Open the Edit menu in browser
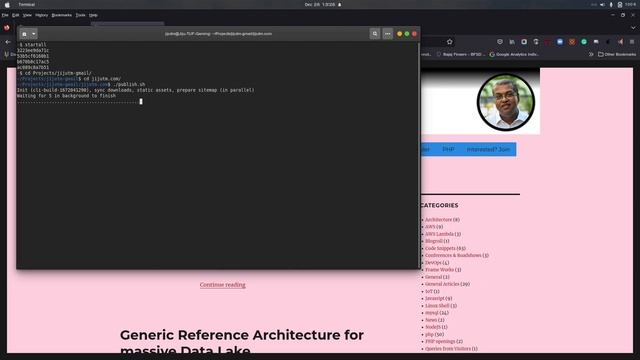This screenshot has width=640, height=360. pos(16,15)
